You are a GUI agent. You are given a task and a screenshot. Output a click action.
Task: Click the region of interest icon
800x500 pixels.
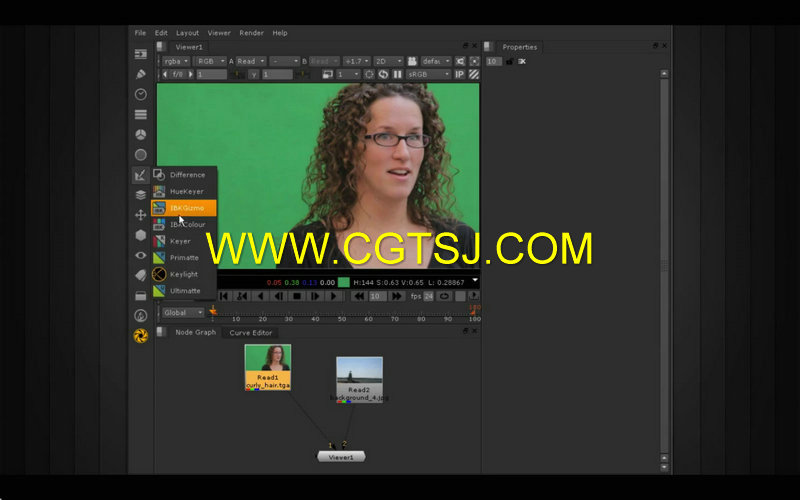coord(369,74)
